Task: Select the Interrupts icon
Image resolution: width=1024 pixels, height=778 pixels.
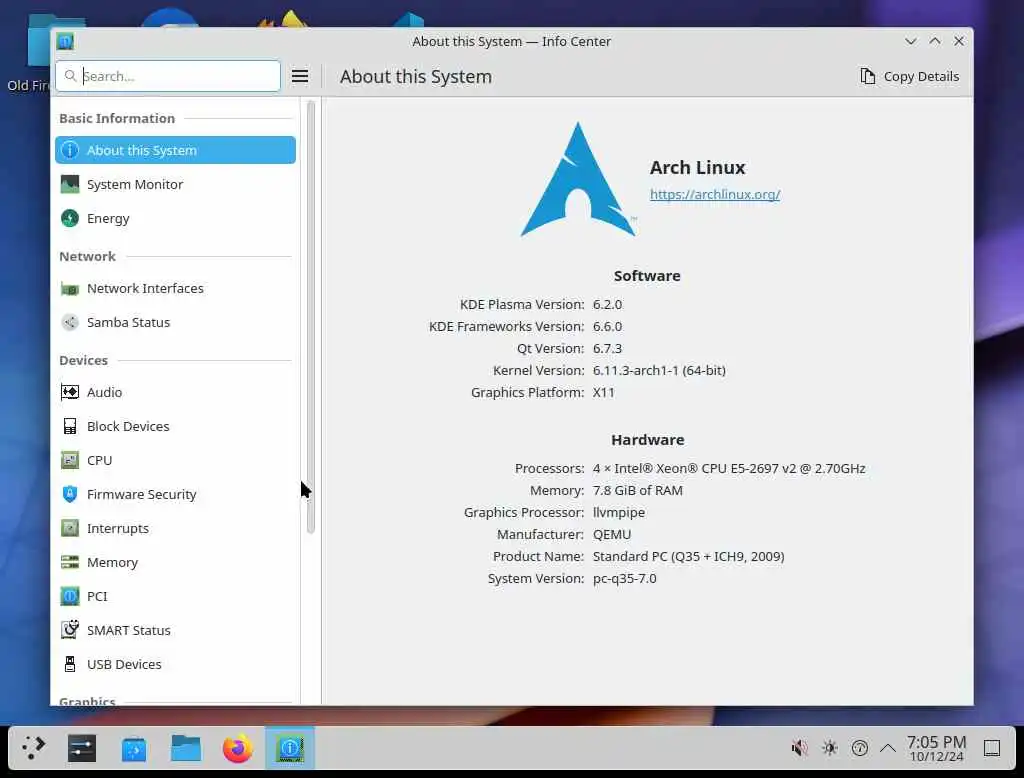Action: coord(70,528)
